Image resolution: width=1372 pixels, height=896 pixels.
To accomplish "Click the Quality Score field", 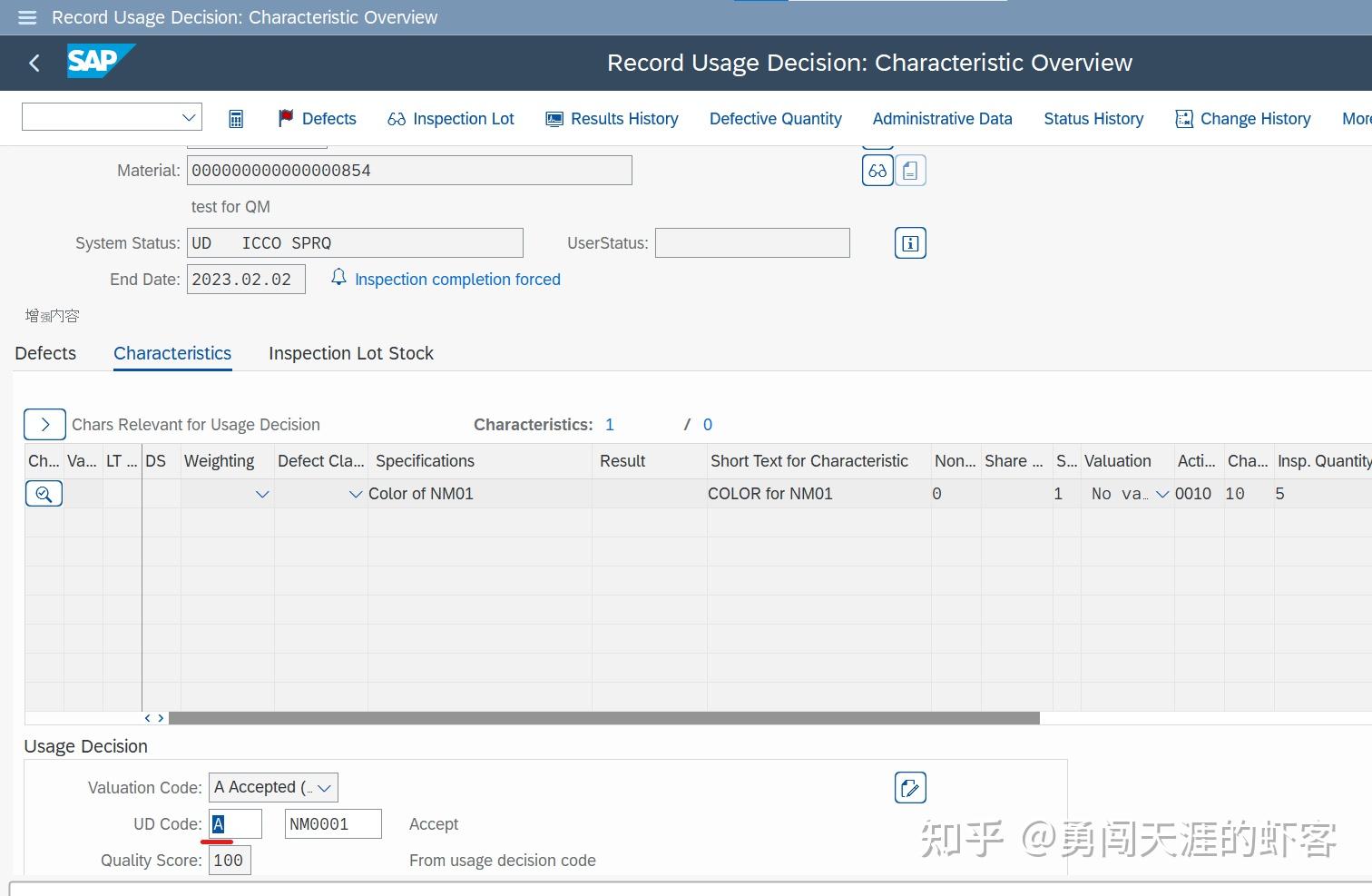I will [230, 861].
